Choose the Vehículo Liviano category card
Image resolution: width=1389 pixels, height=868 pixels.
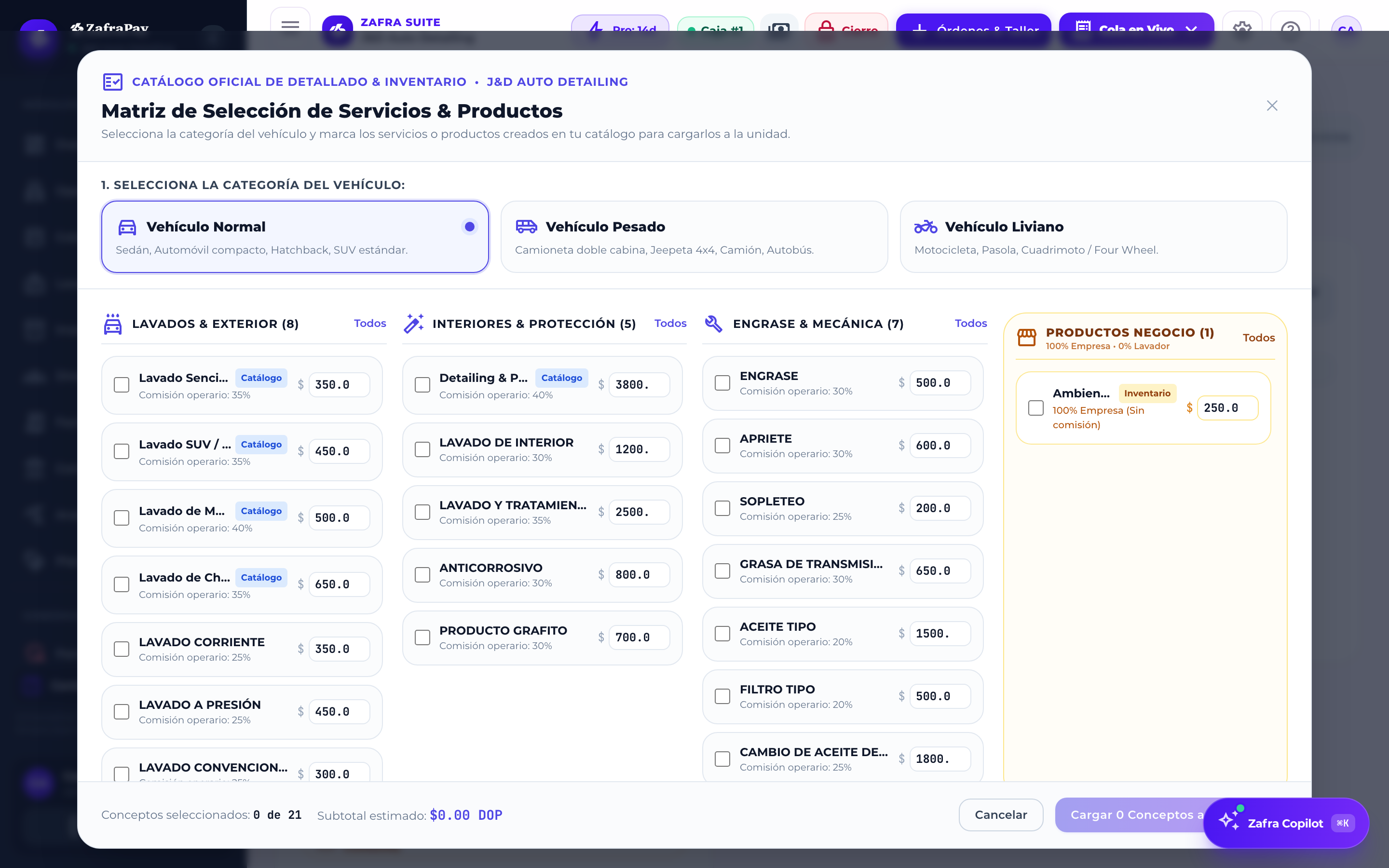click(x=1093, y=236)
